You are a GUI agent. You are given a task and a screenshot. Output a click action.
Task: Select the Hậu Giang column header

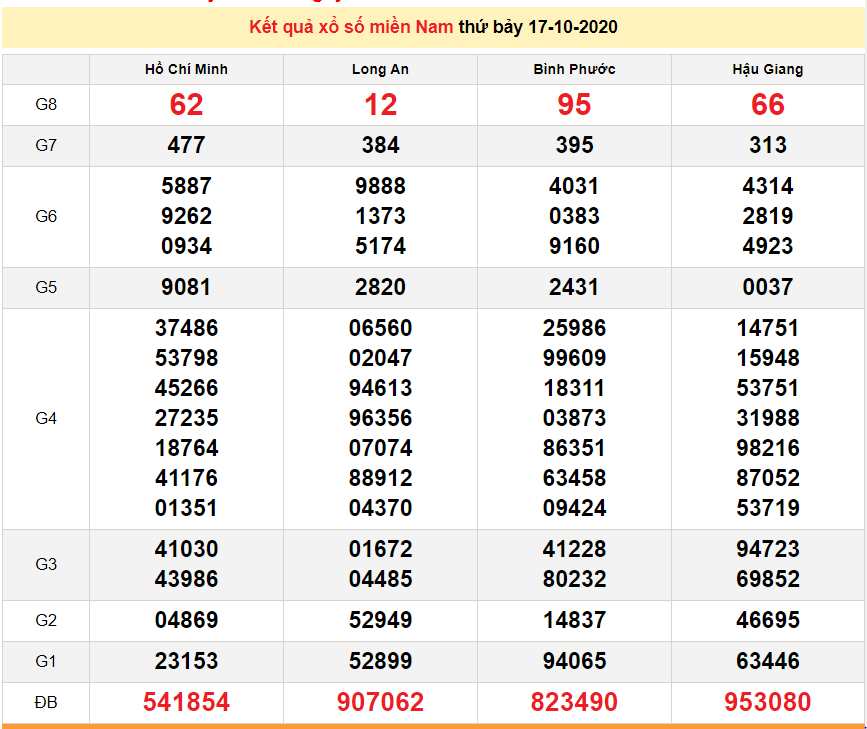click(x=768, y=69)
